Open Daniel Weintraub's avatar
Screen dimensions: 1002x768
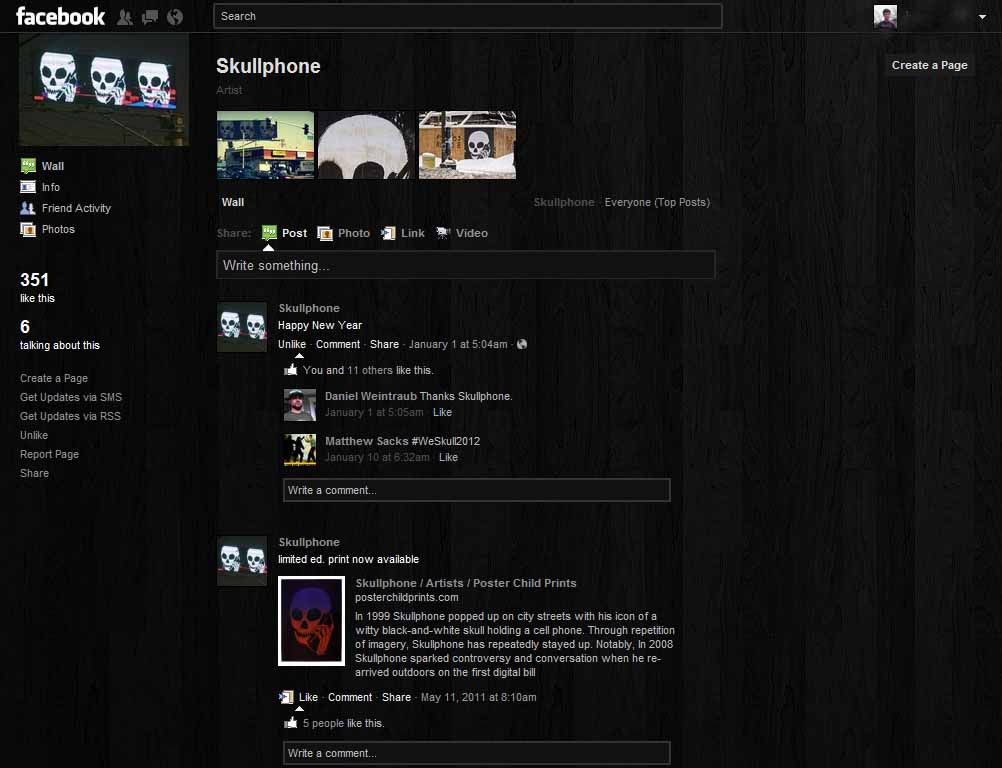(300, 405)
